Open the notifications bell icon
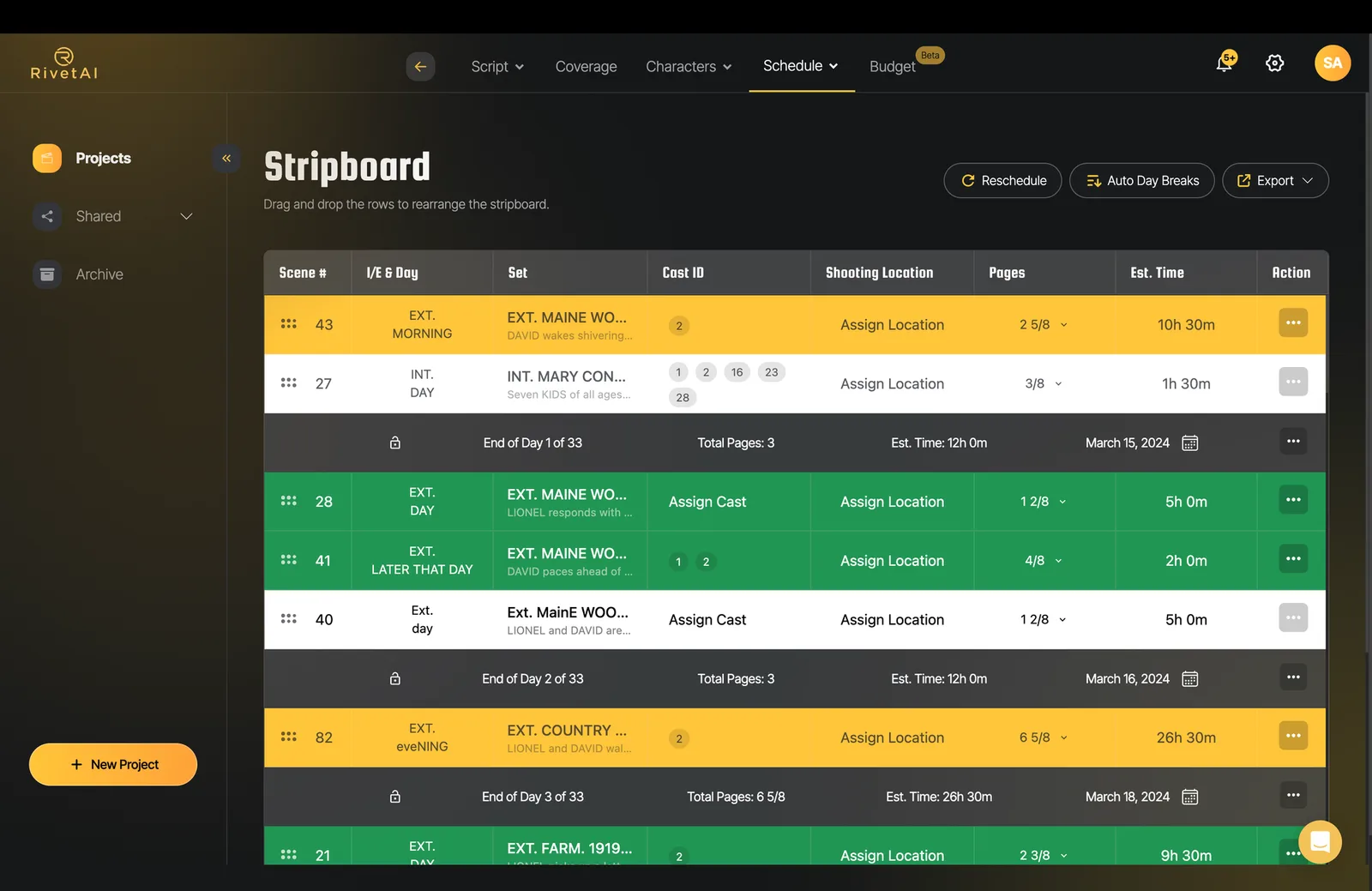1372x891 pixels. pos(1225,63)
